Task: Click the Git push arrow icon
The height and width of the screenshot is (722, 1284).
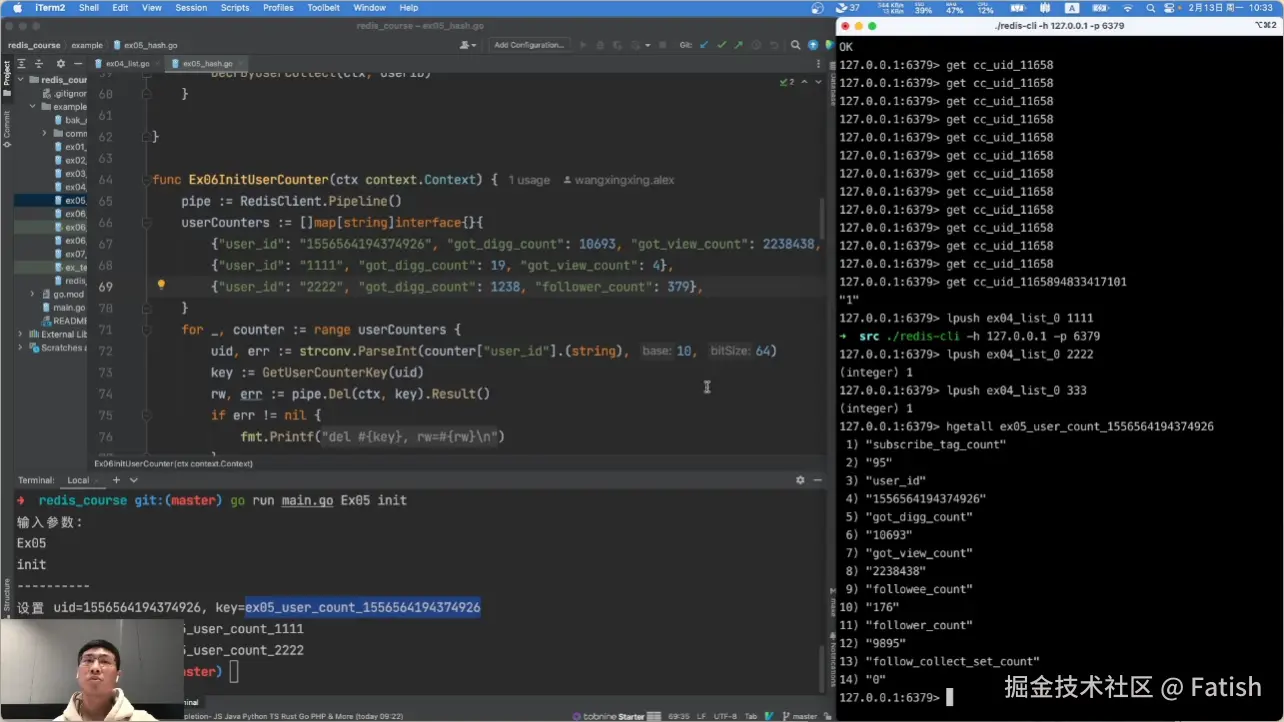Action: (738, 45)
